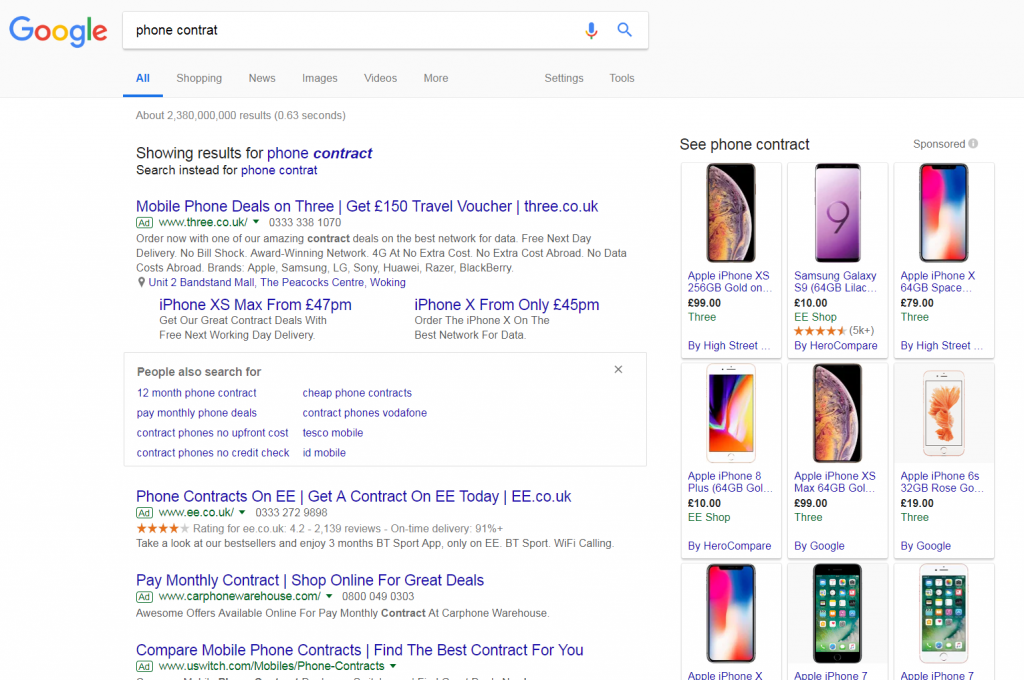This screenshot has width=1024, height=680.
Task: Open iPhone X From Only £45pm sitelink
Action: (x=506, y=304)
